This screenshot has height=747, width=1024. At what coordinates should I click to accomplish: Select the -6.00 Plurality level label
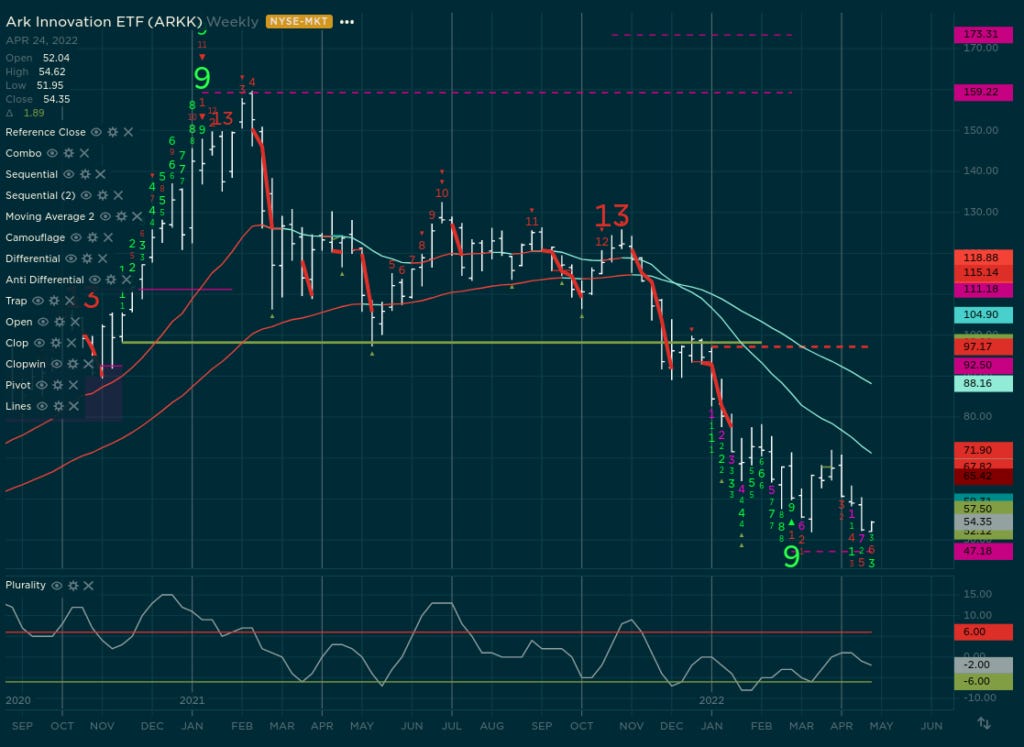pyautogui.click(x=983, y=681)
